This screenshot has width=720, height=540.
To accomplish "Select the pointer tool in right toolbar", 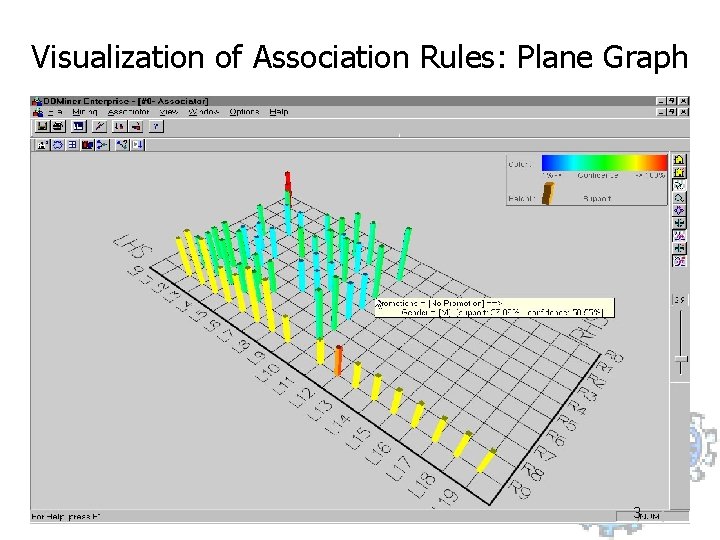I will [x=679, y=185].
